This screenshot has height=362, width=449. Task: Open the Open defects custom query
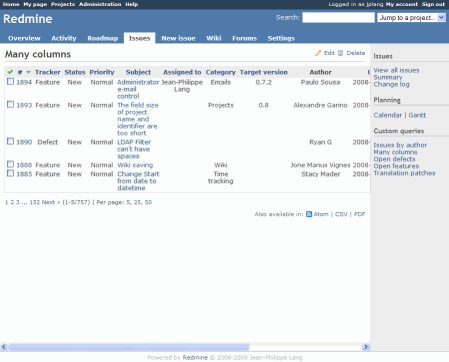[x=394, y=159]
